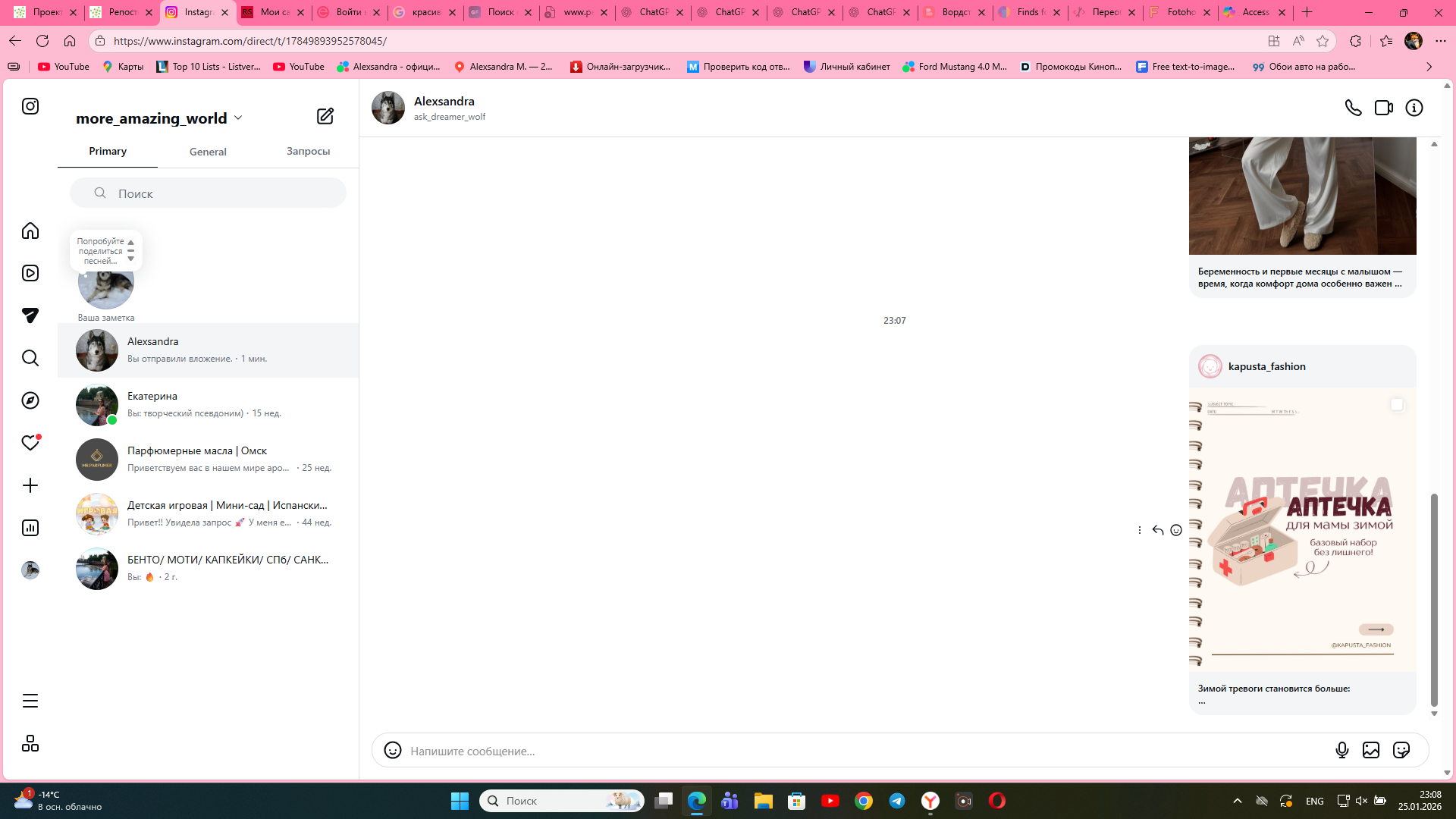1456x819 pixels.
Task: Open Explore compass icon in sidebar
Action: [30, 400]
